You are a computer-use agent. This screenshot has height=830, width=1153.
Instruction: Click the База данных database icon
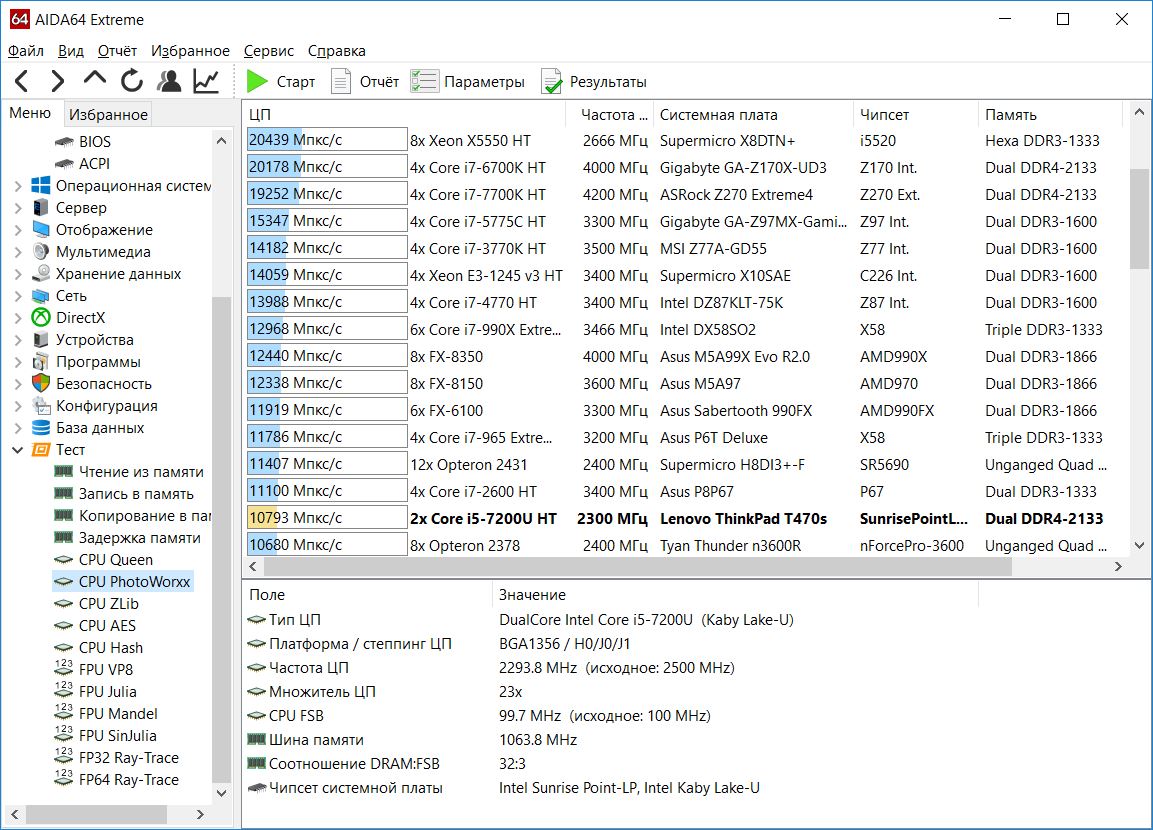click(x=41, y=428)
